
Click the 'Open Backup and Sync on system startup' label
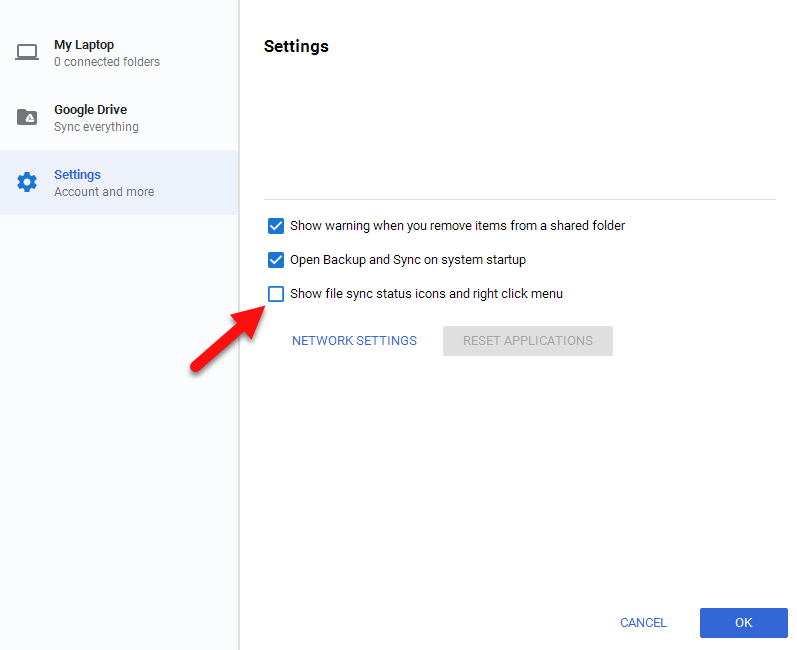point(408,260)
